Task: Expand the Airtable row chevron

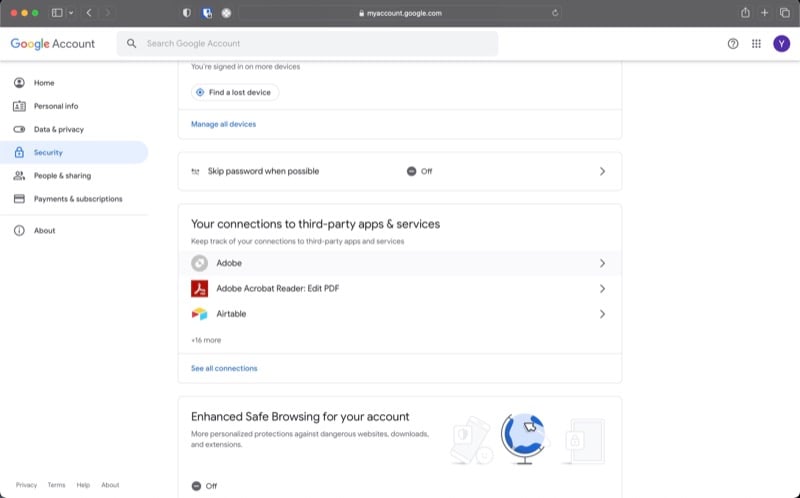Action: 602,314
